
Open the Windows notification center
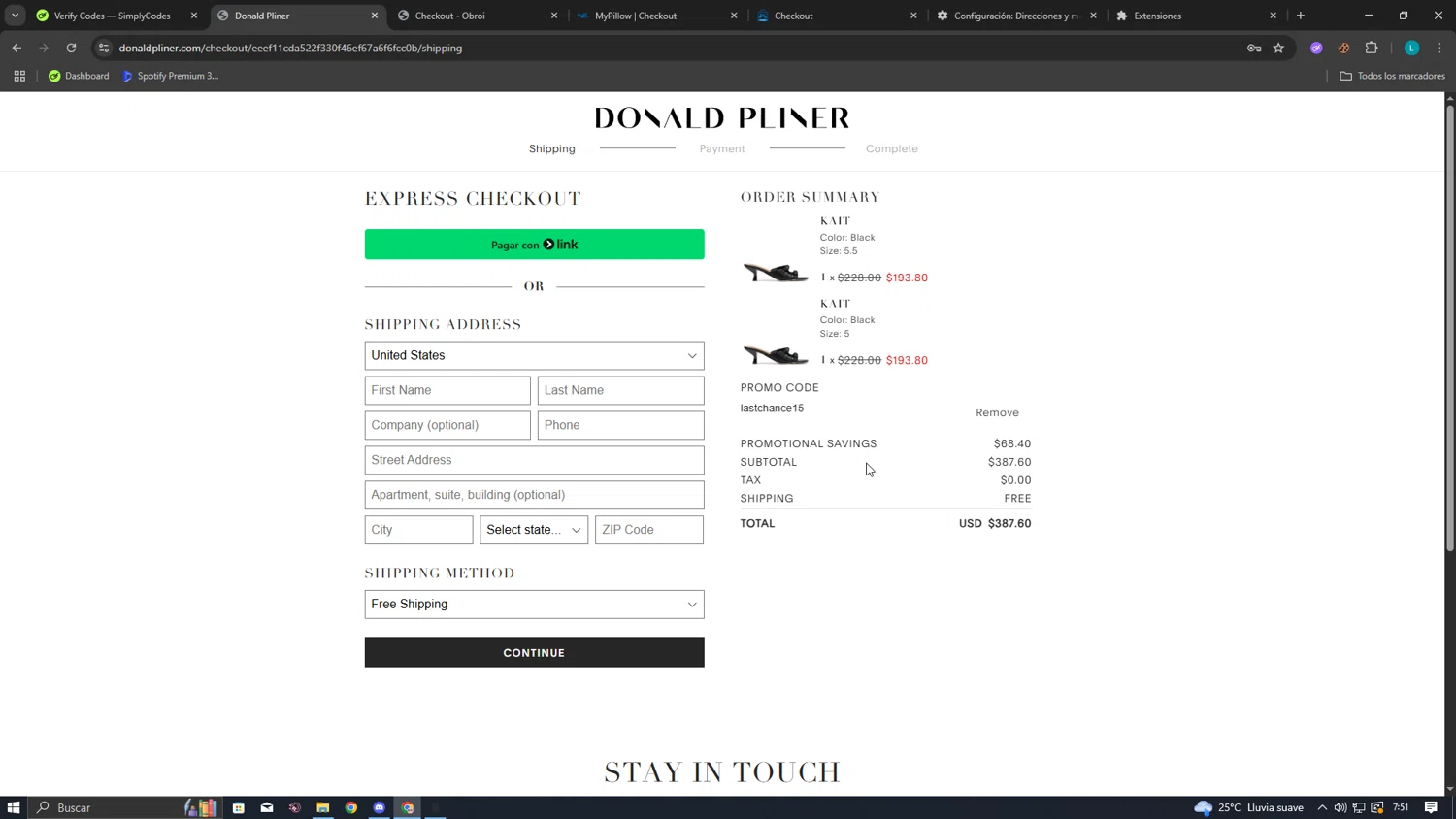click(x=1431, y=807)
